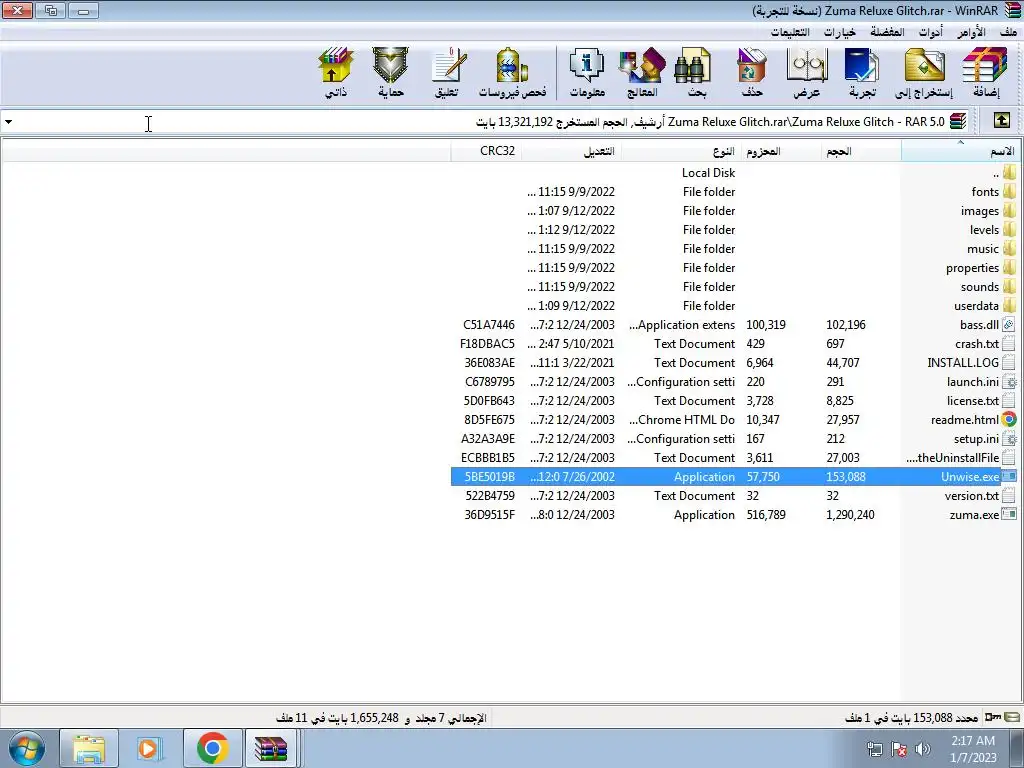Click the Virus Scan (فحص فيروسات) icon
Viewport: 1024px width, 768px height.
click(x=513, y=72)
